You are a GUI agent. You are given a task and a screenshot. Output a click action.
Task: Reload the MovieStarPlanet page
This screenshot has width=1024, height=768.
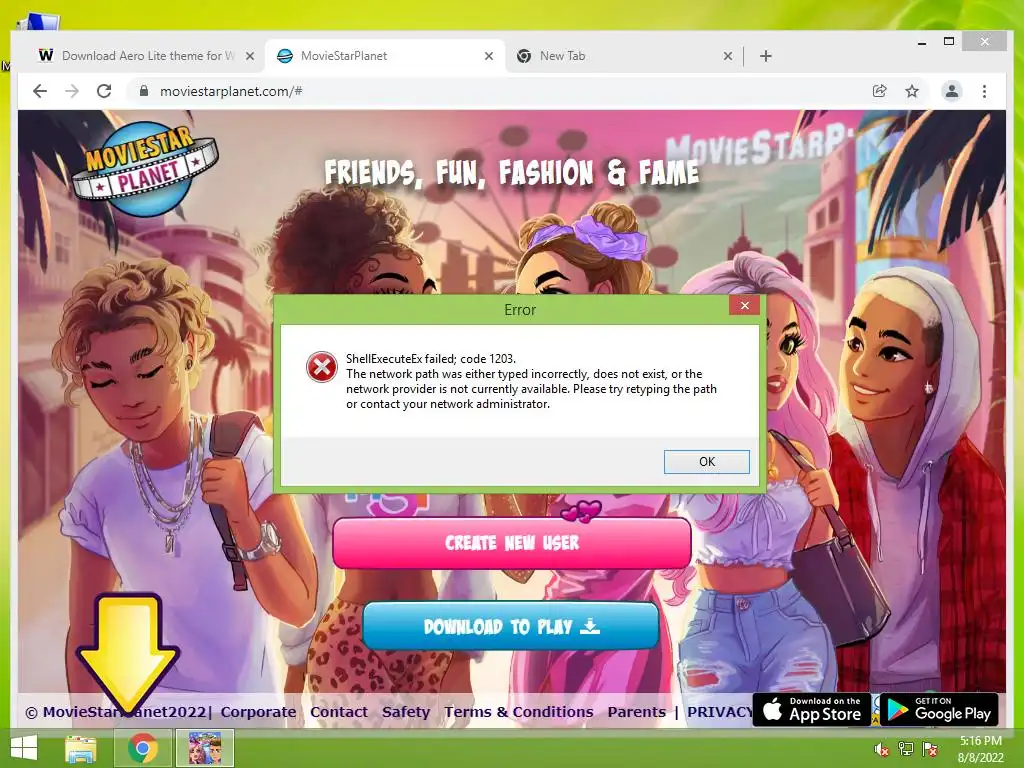104,91
